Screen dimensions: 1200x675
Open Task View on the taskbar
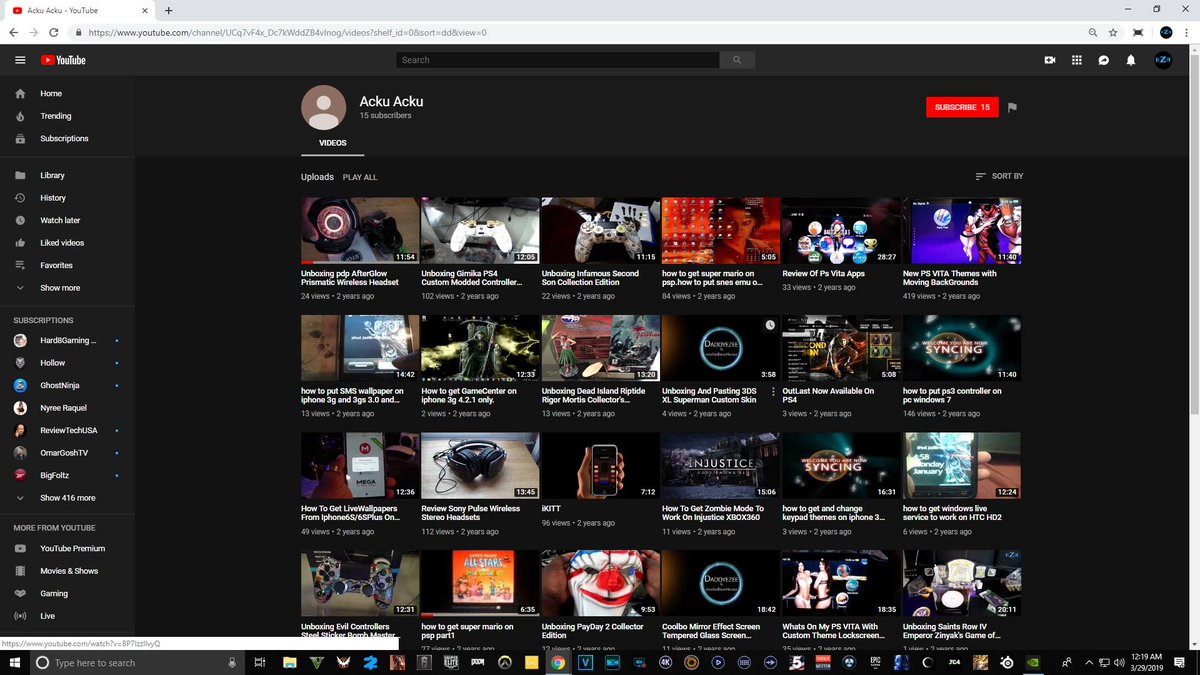point(259,662)
